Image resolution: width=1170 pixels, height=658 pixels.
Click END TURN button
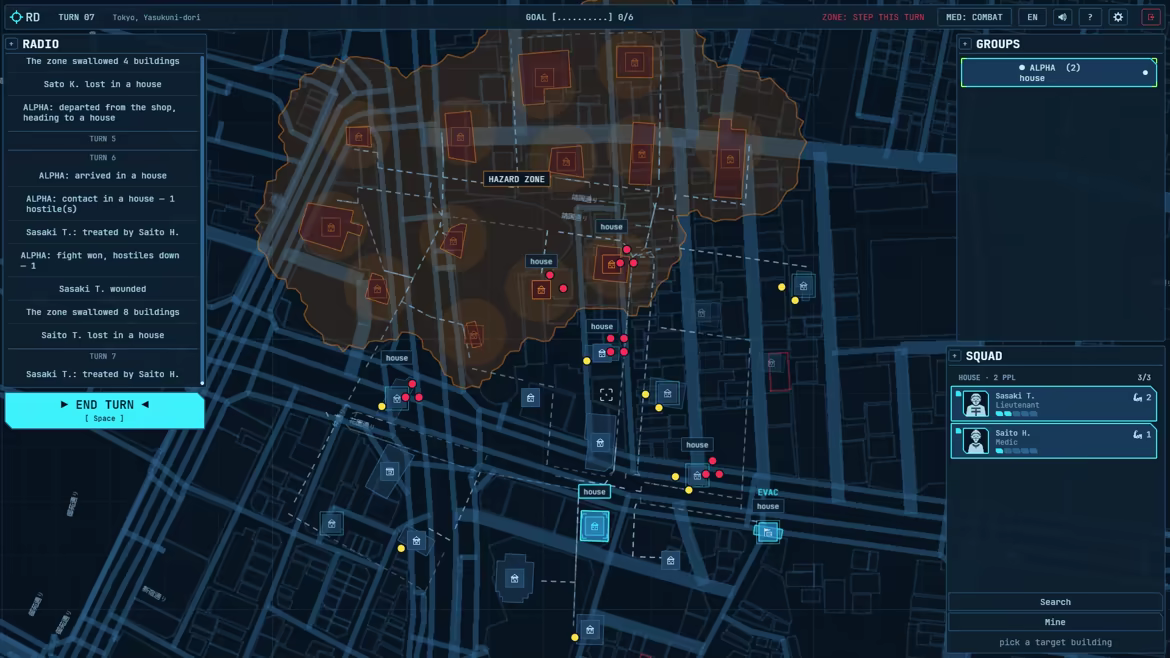click(x=104, y=410)
